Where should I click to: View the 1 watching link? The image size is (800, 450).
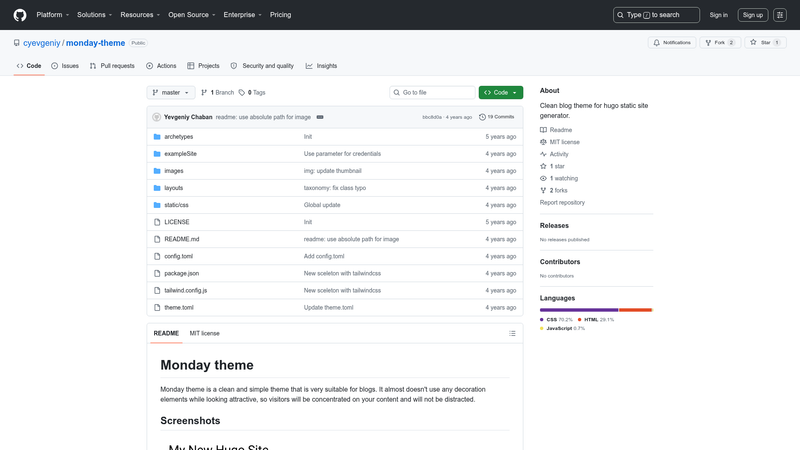(559, 179)
